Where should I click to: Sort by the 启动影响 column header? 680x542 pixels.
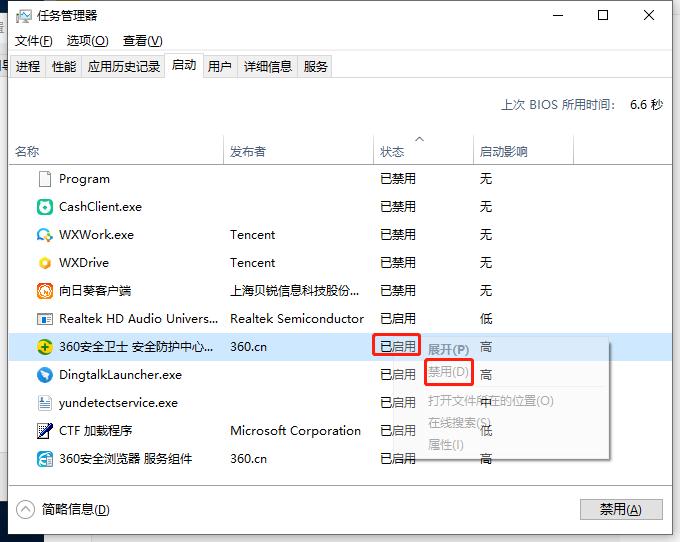point(523,151)
